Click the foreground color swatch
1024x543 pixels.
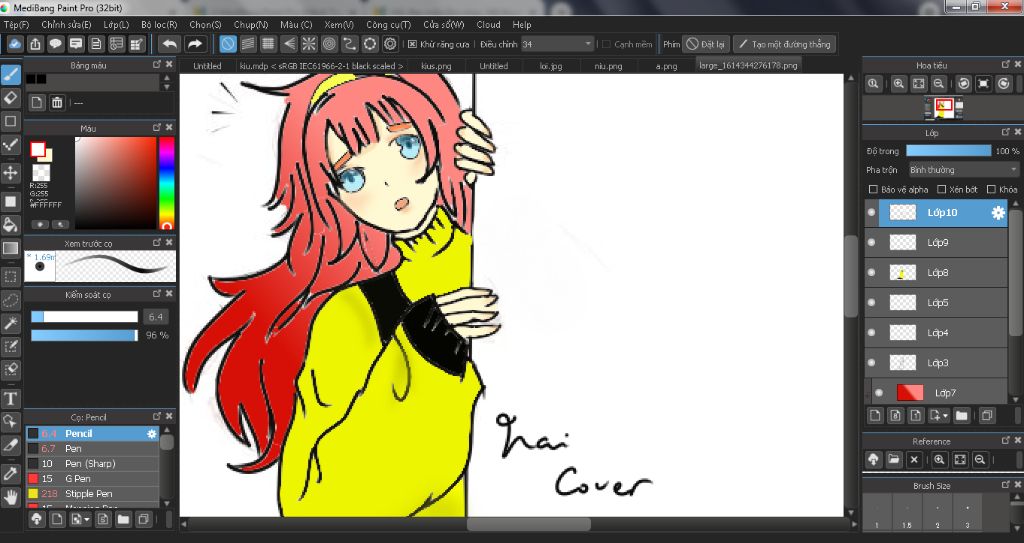pos(37,149)
